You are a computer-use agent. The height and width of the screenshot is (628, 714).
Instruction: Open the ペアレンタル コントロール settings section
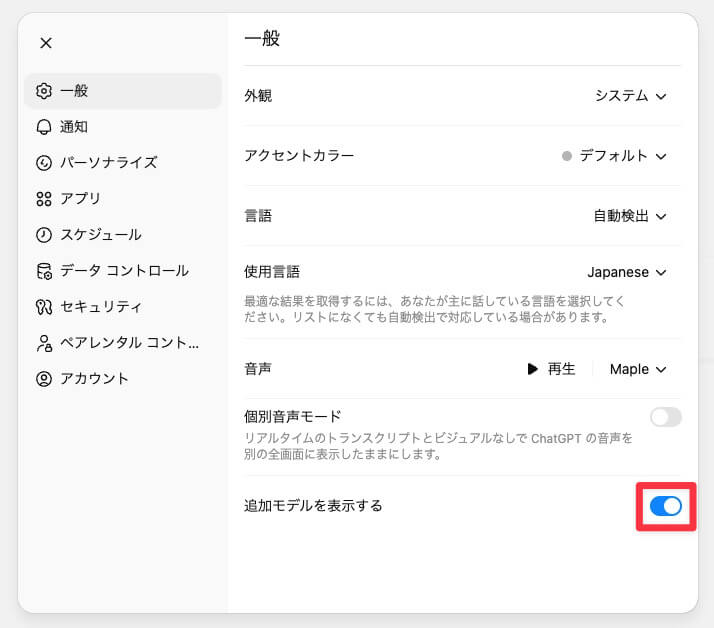pyautogui.click(x=129, y=343)
